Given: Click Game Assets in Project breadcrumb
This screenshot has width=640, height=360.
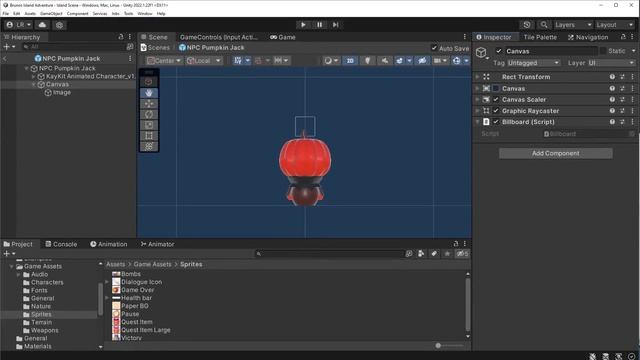Looking at the screenshot, I should (153, 264).
